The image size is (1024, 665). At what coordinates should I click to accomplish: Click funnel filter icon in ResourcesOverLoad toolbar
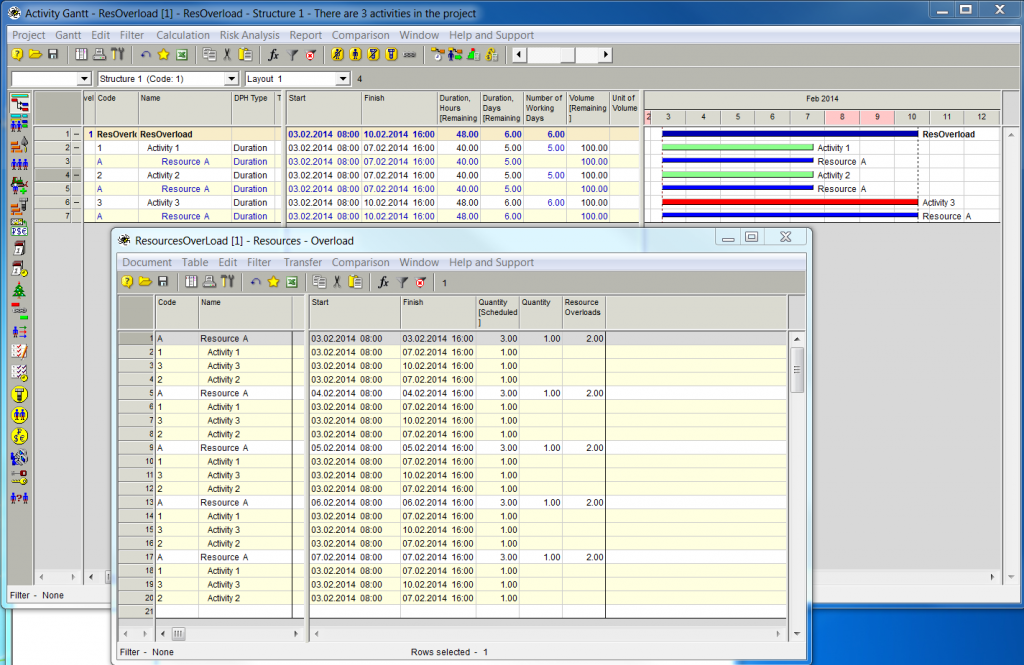click(x=402, y=282)
